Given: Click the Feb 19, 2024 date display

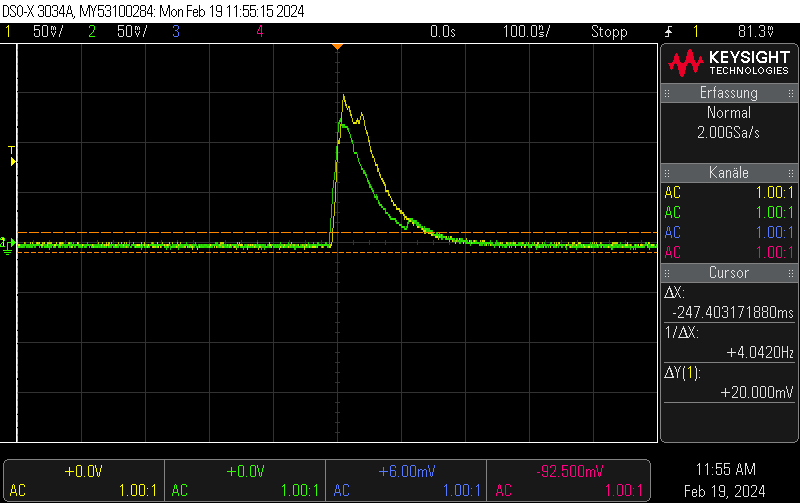Looking at the screenshot, I should point(724,491).
